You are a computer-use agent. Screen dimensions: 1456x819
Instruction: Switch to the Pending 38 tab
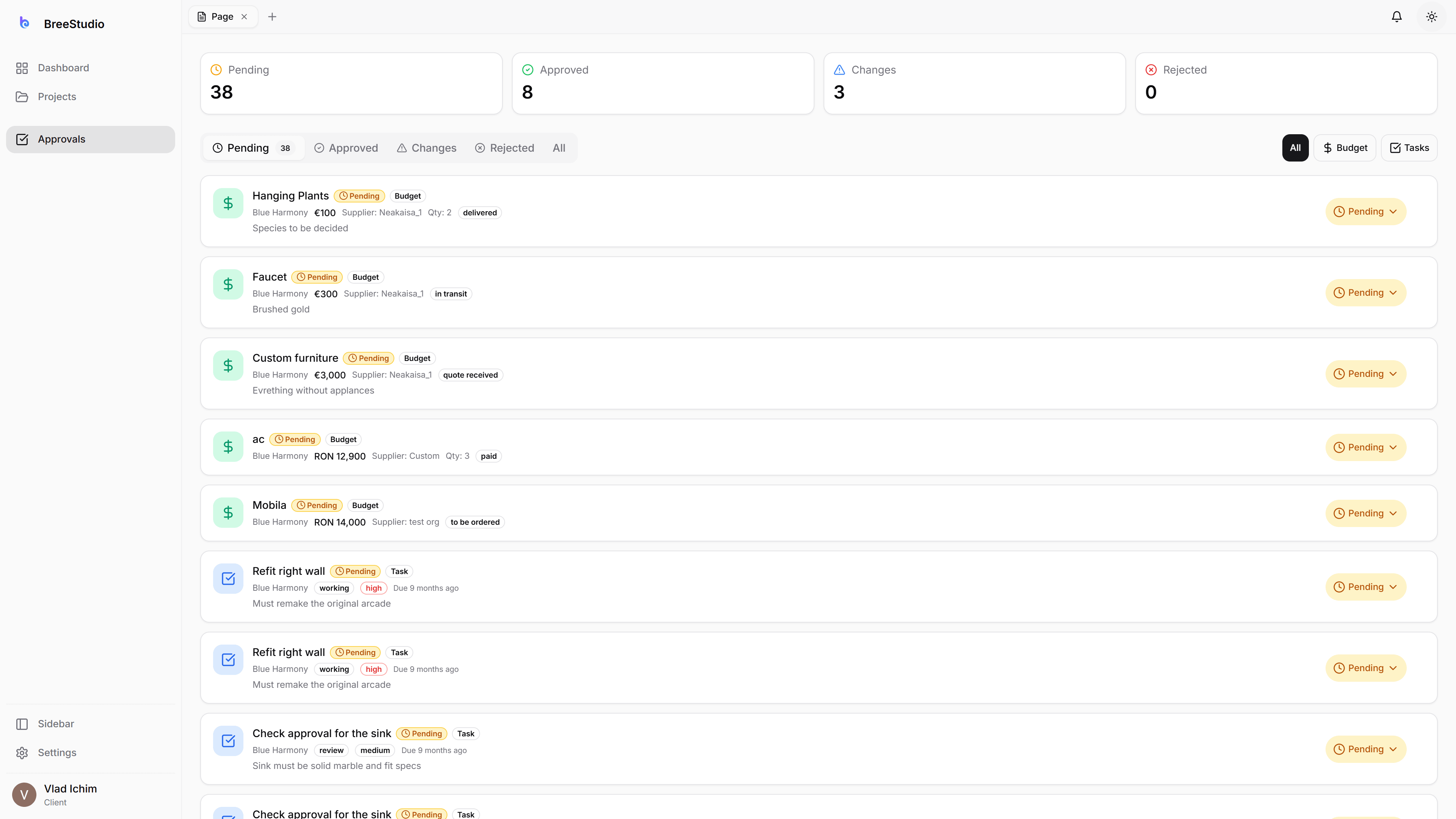[x=254, y=148]
